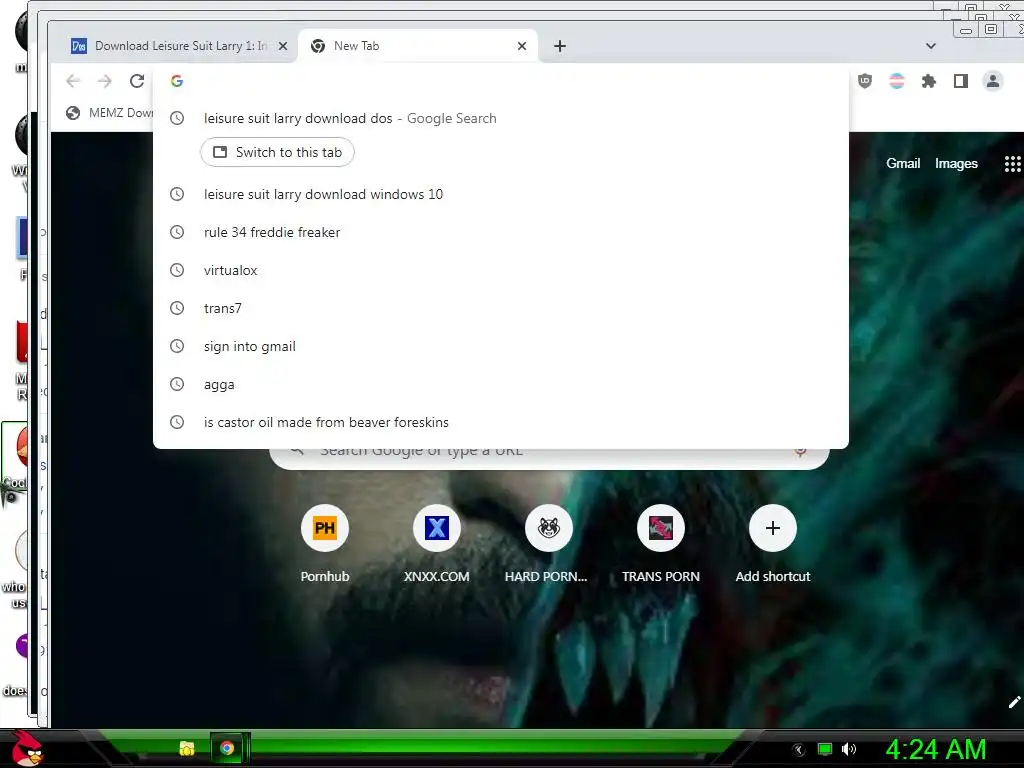This screenshot has height=768, width=1024.
Task: Open a new tab with plus button
Action: 560,46
